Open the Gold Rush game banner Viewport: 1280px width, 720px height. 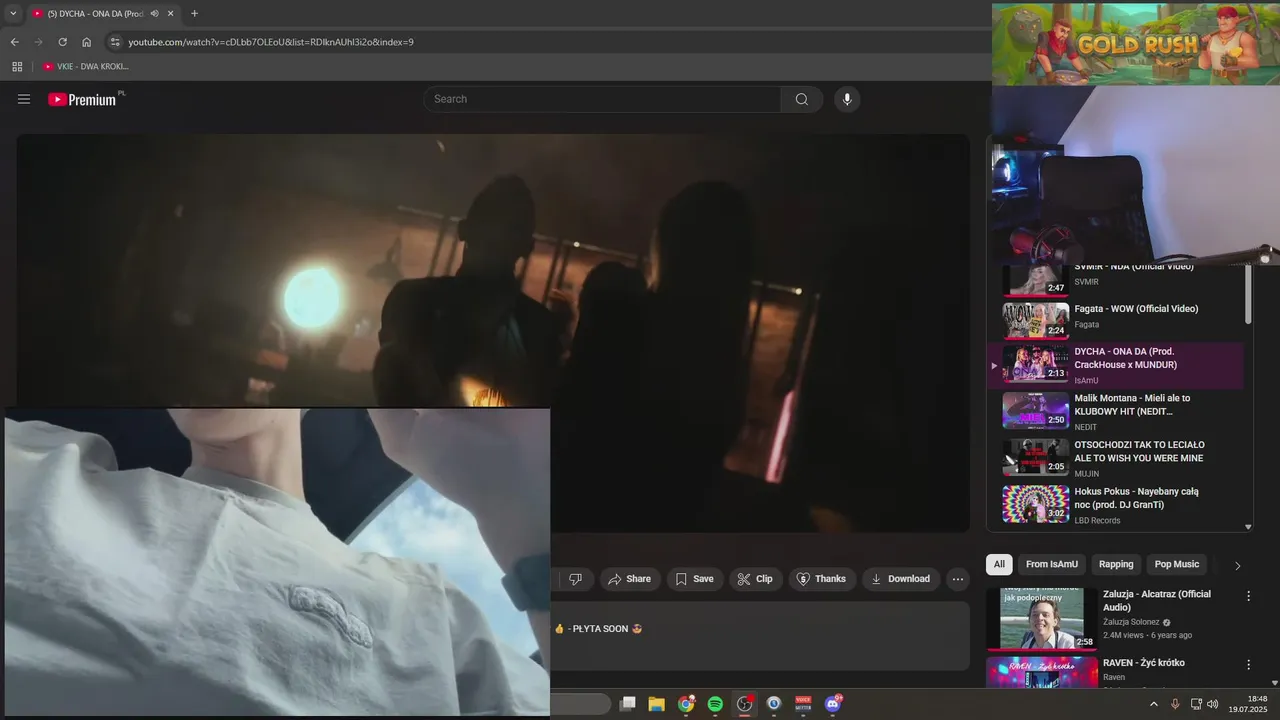pos(1136,44)
